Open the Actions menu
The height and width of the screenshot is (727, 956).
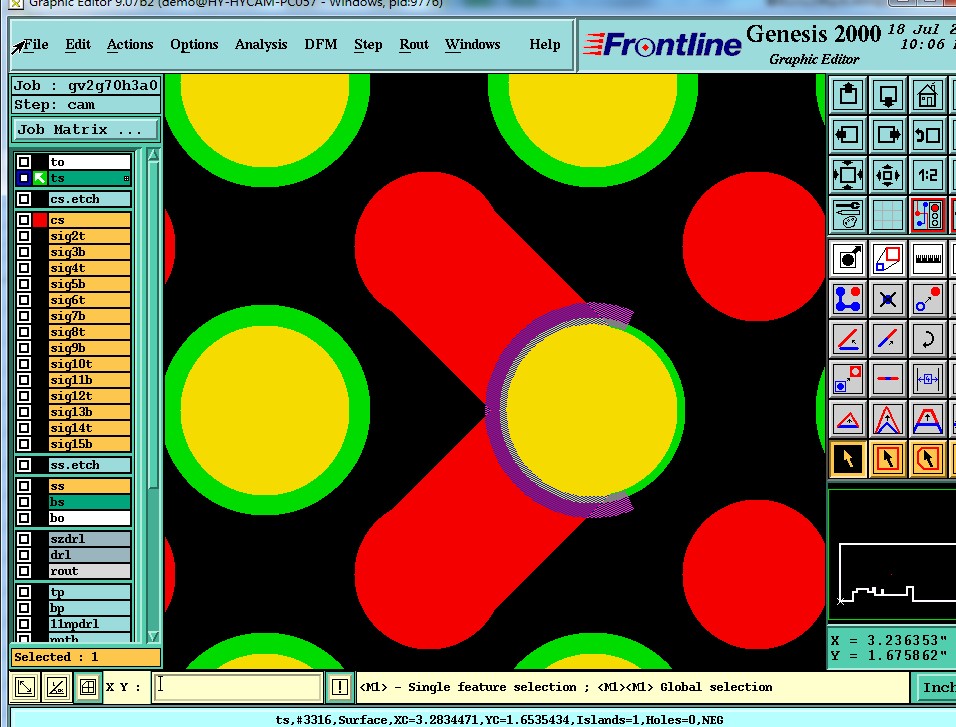130,45
